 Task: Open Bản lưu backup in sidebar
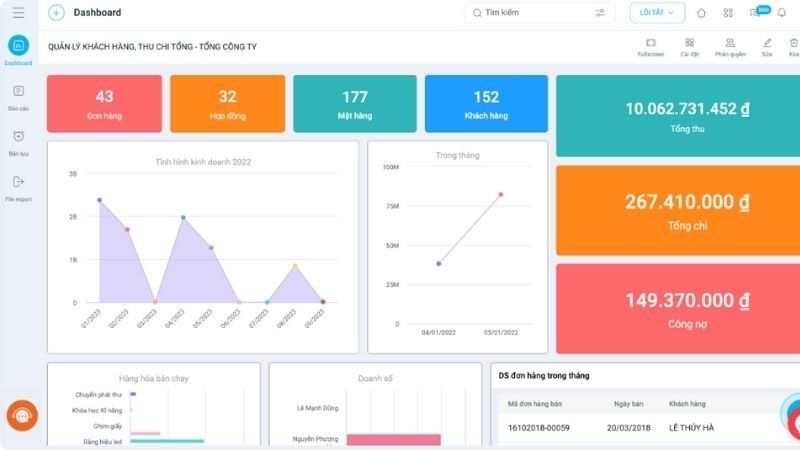pos(18,141)
